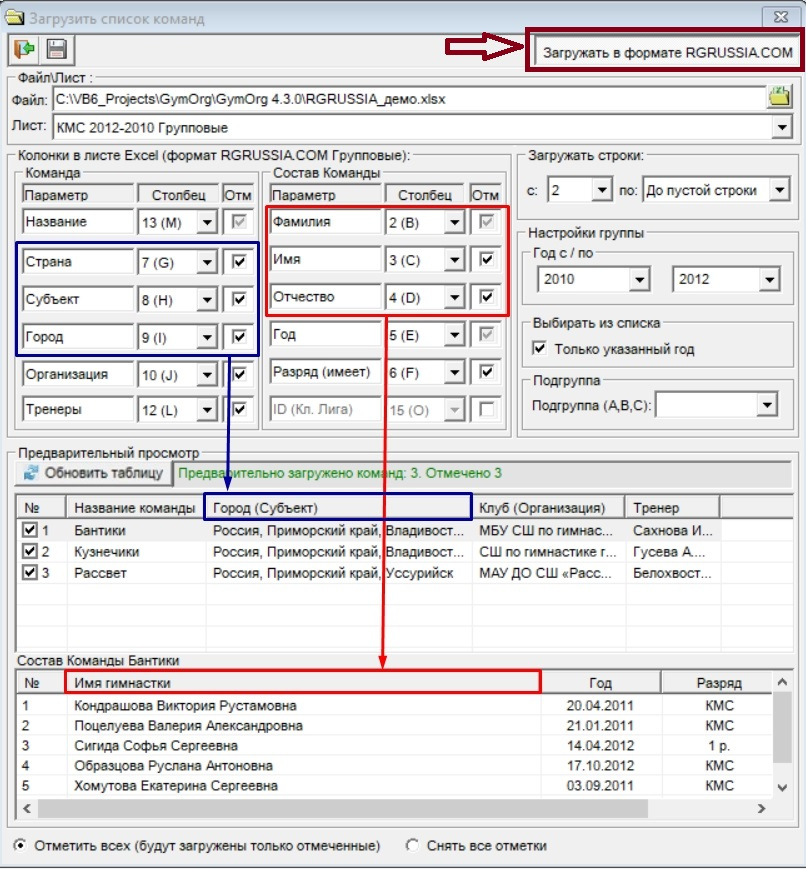The image size is (806, 869).
Task: Click Загружать в формате RGRUSSIA.COM button
Action: click(x=667, y=52)
